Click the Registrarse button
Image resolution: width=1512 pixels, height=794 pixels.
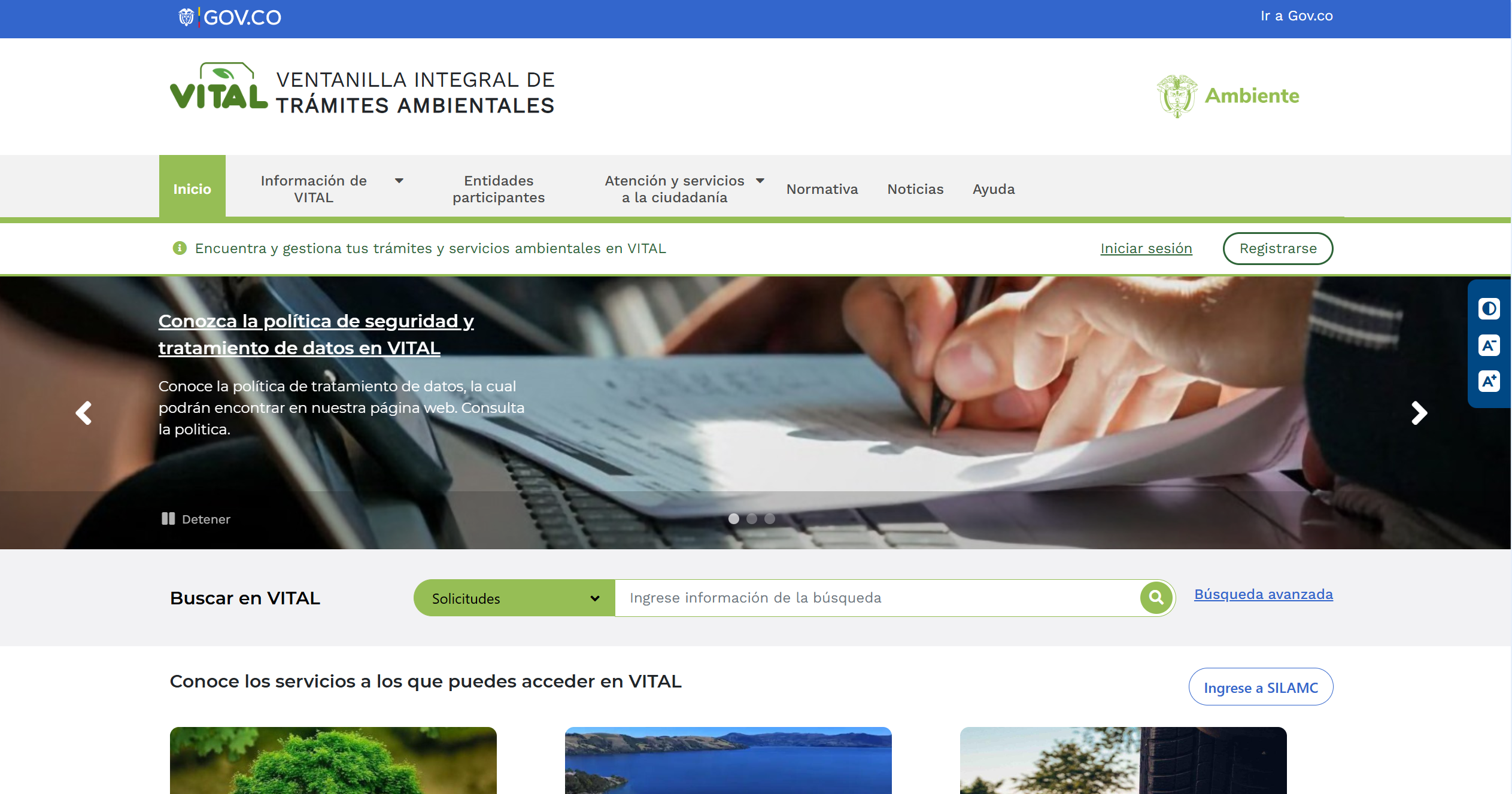(x=1277, y=248)
